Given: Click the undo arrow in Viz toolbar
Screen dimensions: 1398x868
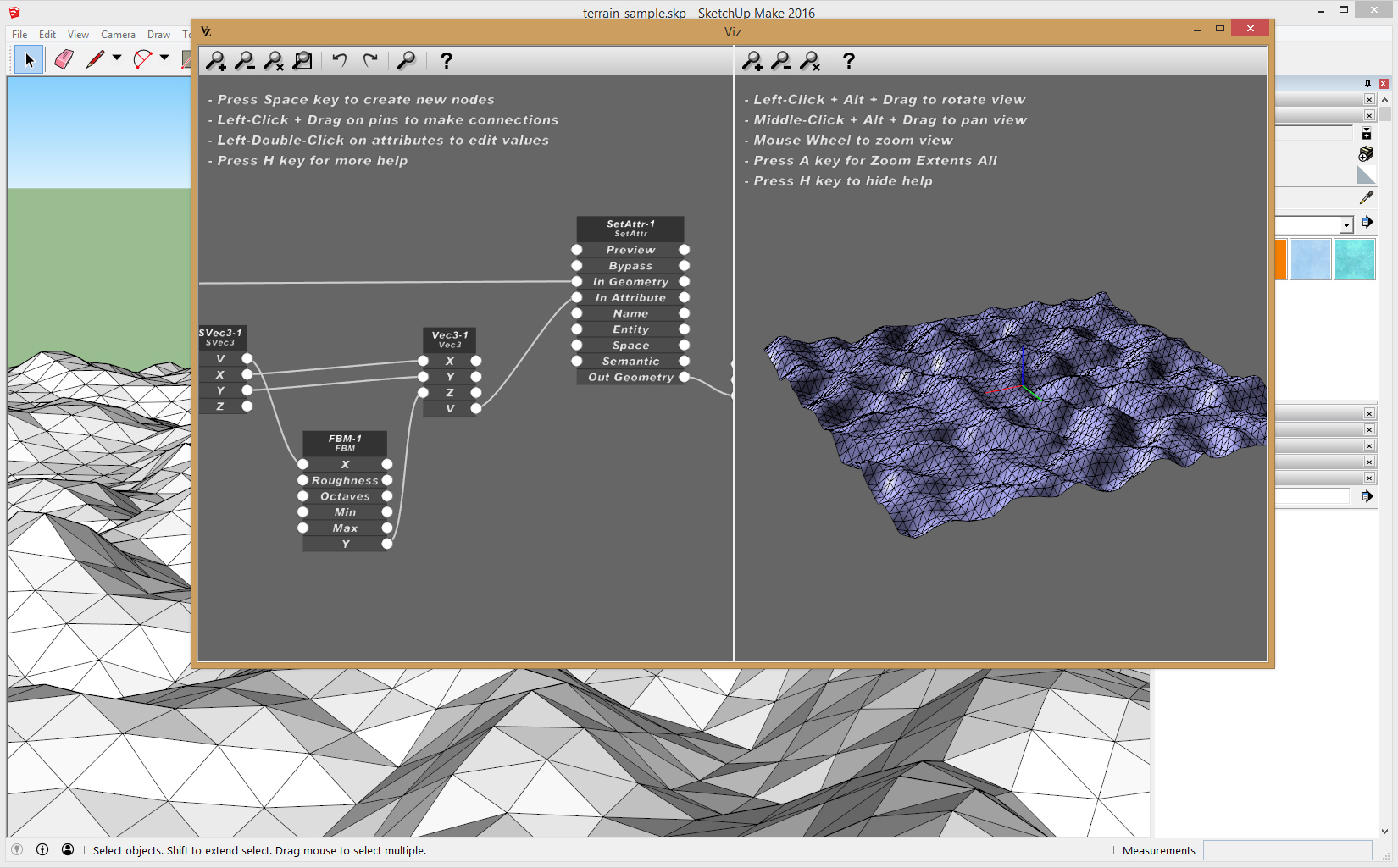Looking at the screenshot, I should [x=340, y=60].
